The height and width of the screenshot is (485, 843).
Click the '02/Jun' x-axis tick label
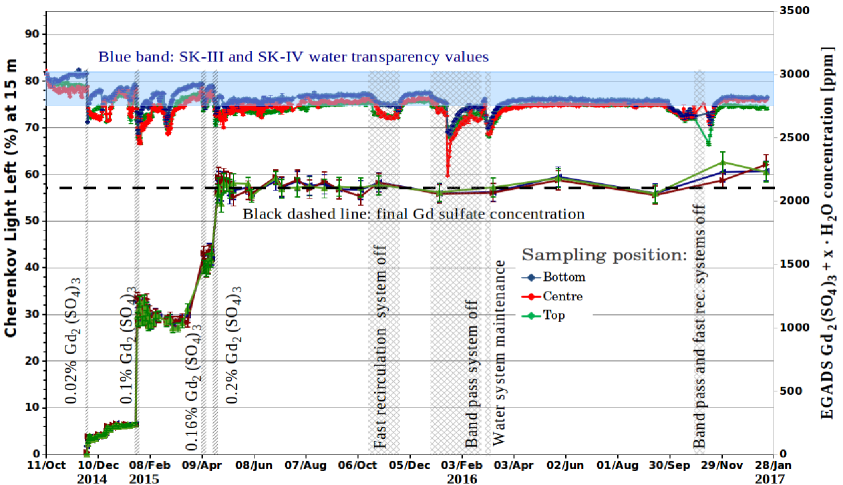click(x=566, y=466)
